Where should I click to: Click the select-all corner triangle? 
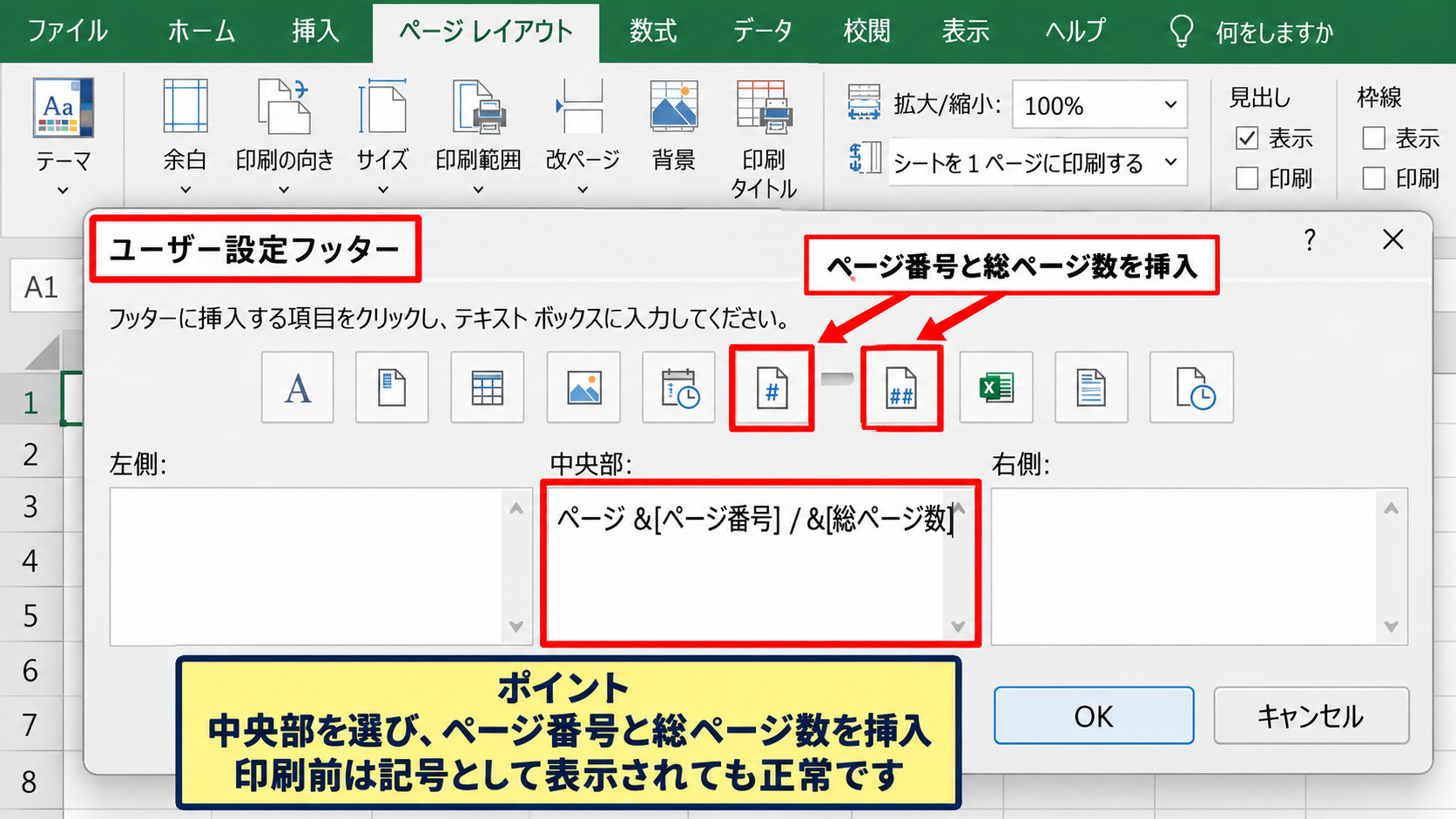click(44, 352)
